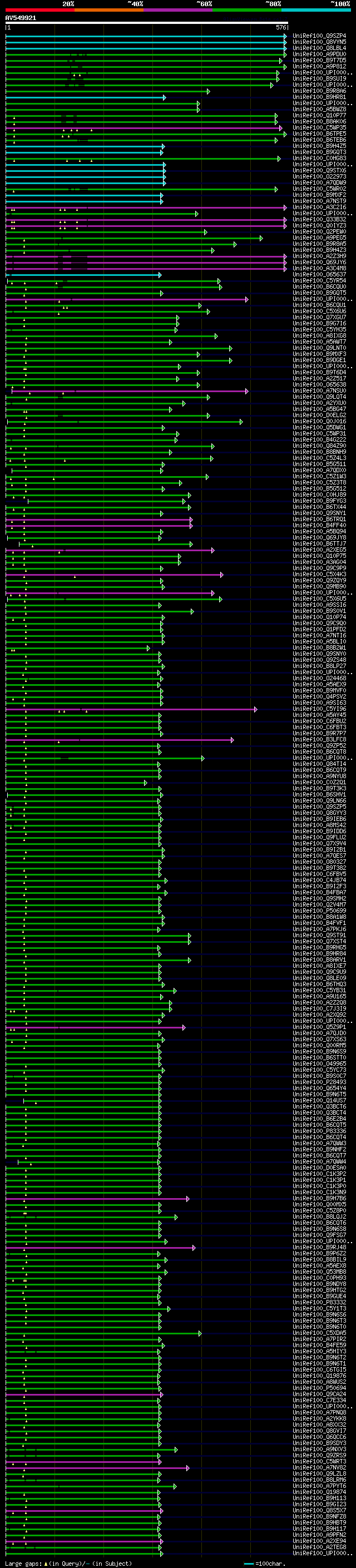This screenshot has width=356, height=1568.
Task: Select the UniRef100_A7PYT6 label
Action: (x=319, y=1486)
